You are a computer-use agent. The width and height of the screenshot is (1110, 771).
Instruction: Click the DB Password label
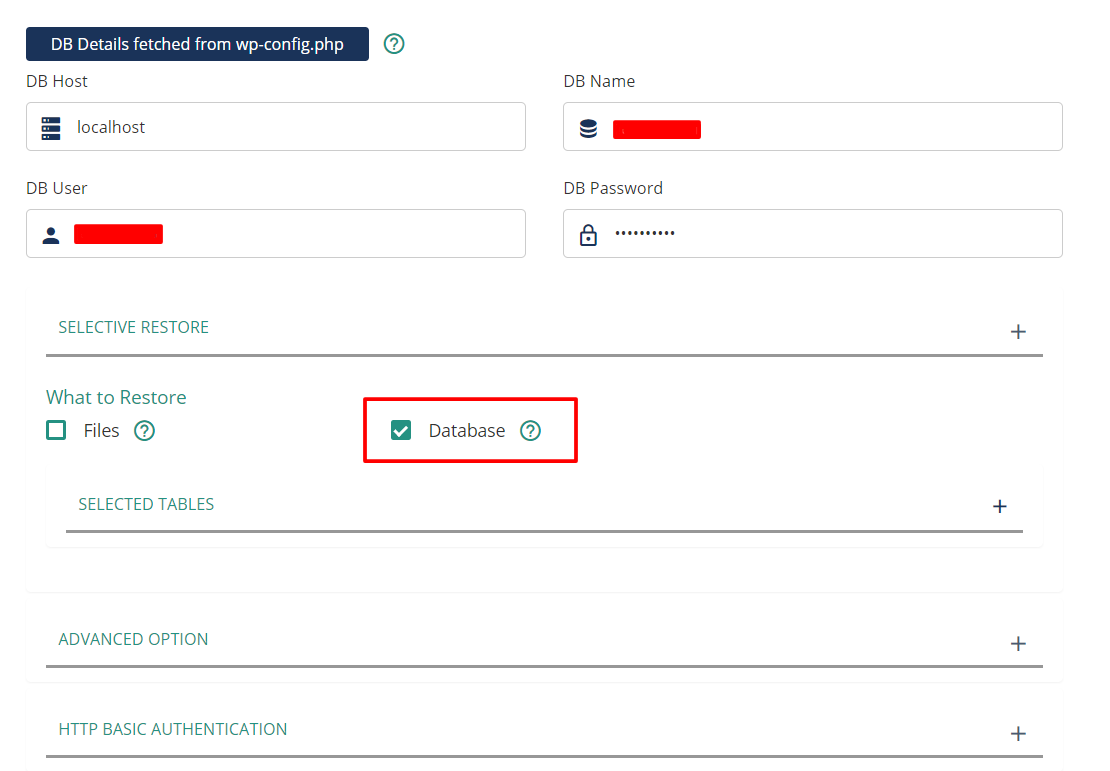pos(613,188)
